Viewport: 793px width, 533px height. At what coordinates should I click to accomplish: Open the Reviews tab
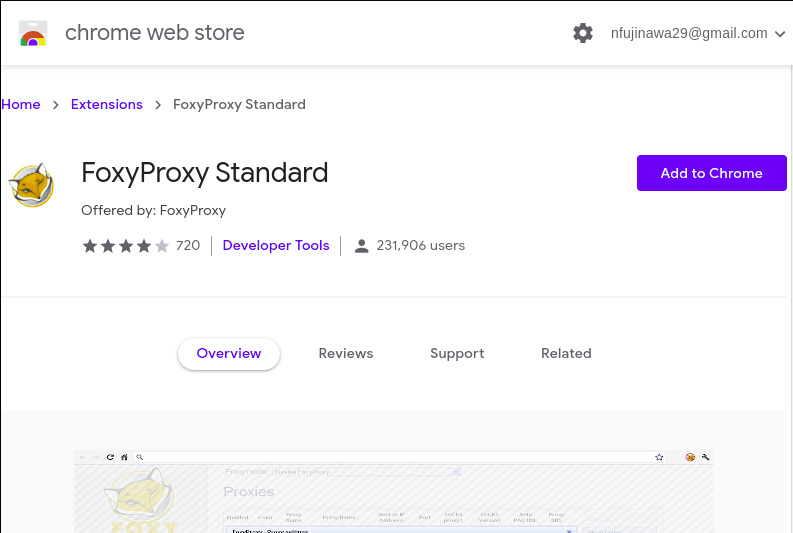click(346, 353)
